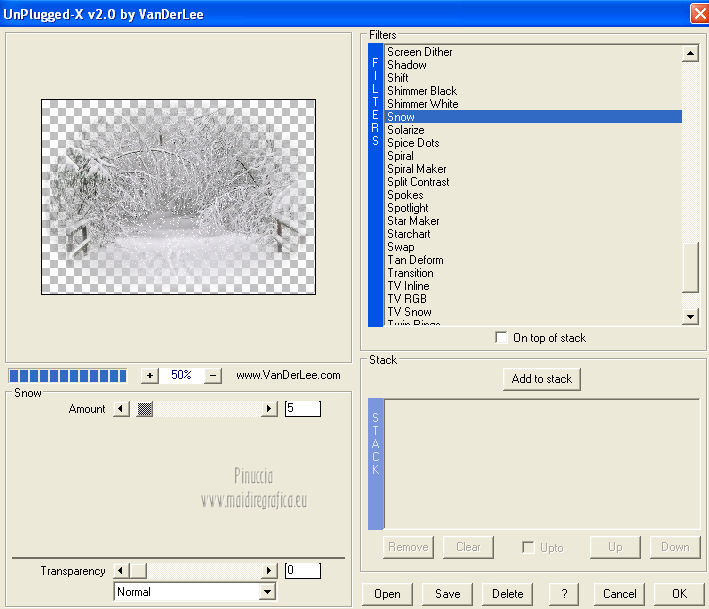The image size is (709, 609).
Task: Click the 50% zoom level value
Action: (x=181, y=375)
